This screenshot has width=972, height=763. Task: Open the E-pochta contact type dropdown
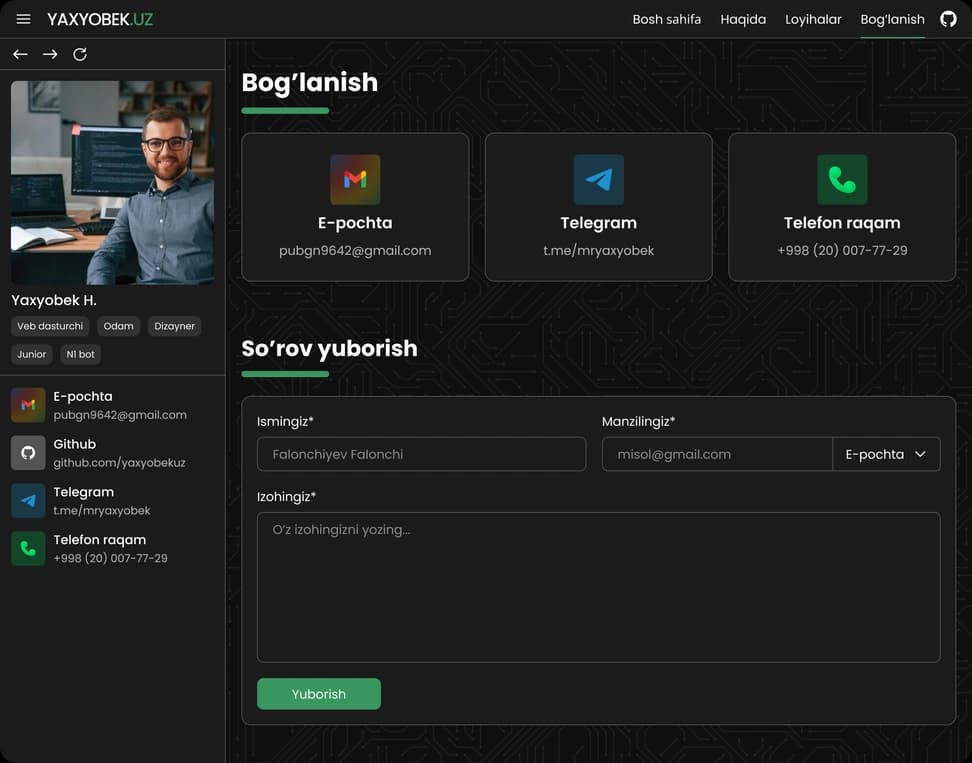tap(886, 454)
